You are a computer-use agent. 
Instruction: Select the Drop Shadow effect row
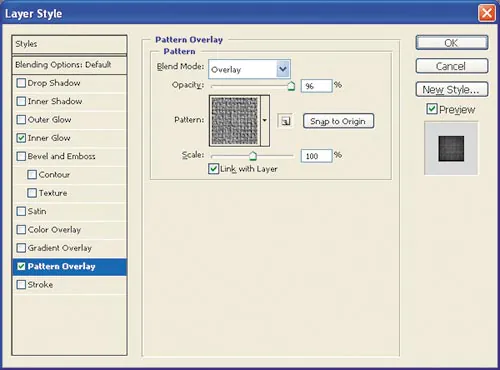tap(69, 83)
